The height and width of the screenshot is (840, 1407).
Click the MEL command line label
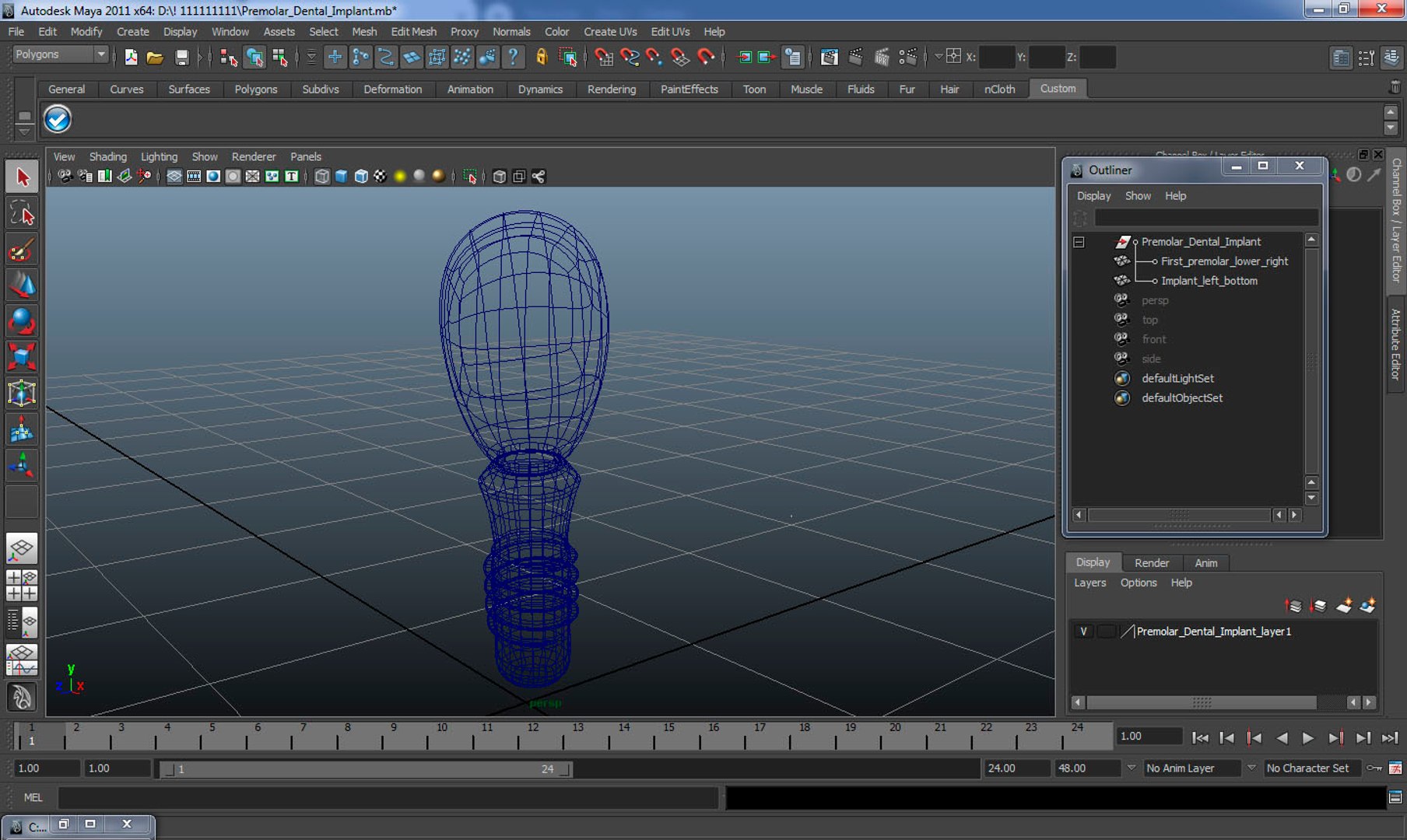pos(33,797)
